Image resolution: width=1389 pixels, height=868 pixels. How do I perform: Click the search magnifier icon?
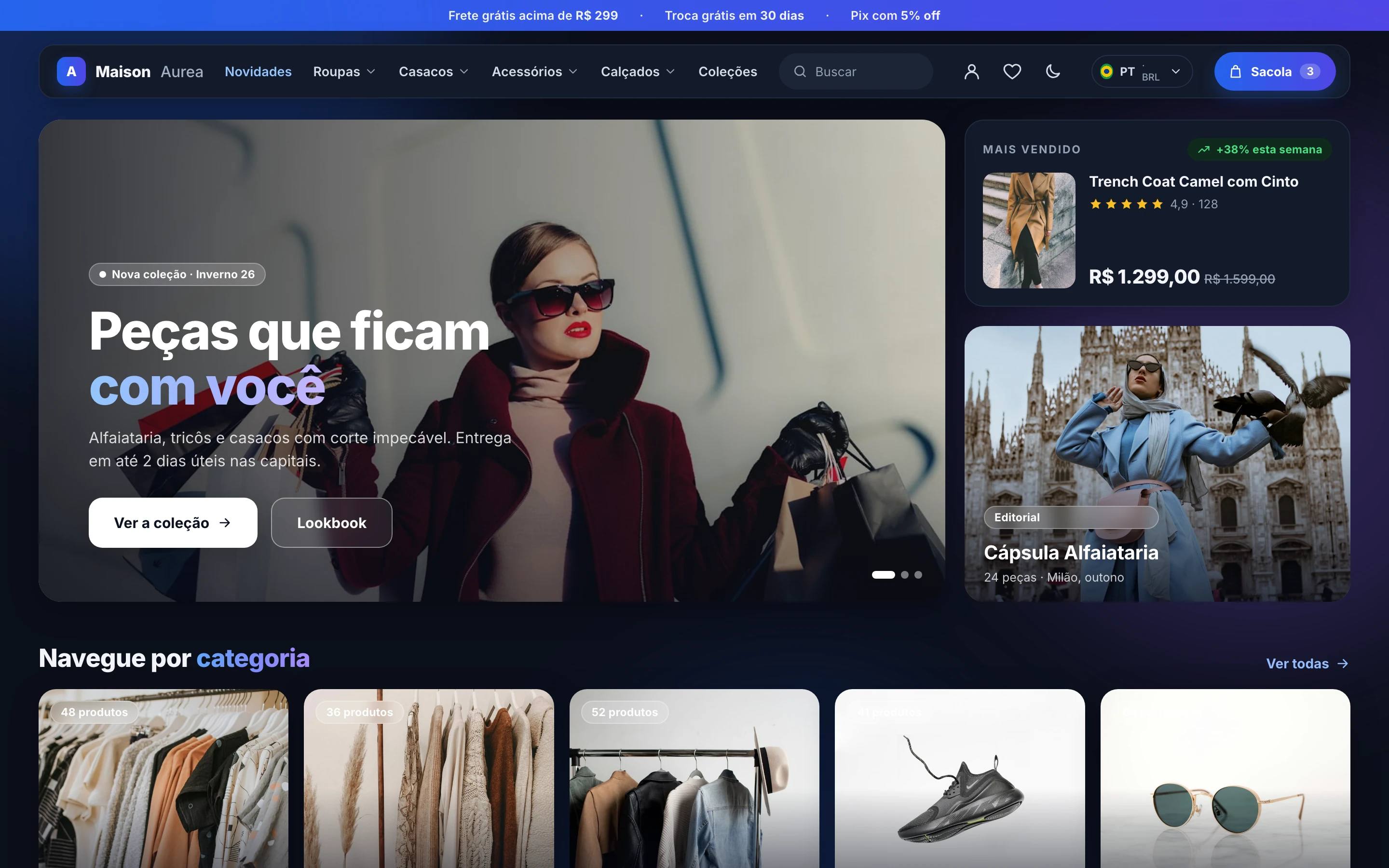tap(800, 72)
